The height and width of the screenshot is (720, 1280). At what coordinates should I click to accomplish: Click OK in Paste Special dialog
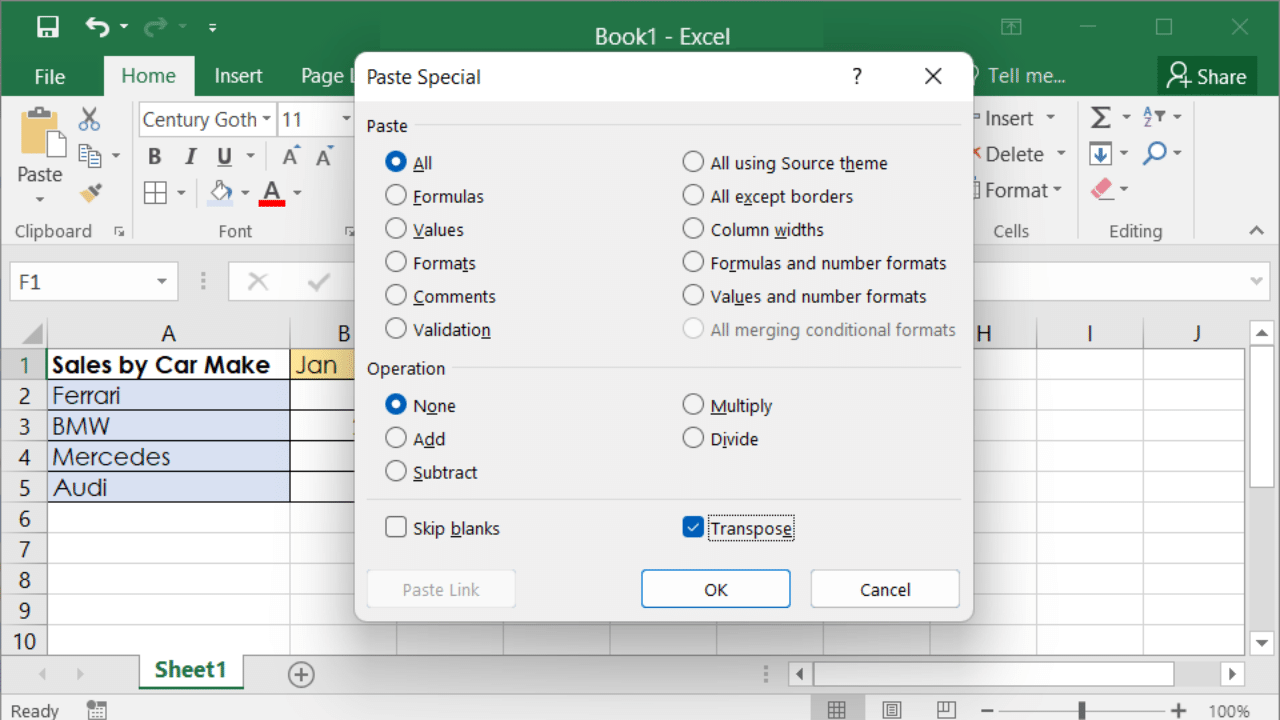pyautogui.click(x=715, y=589)
